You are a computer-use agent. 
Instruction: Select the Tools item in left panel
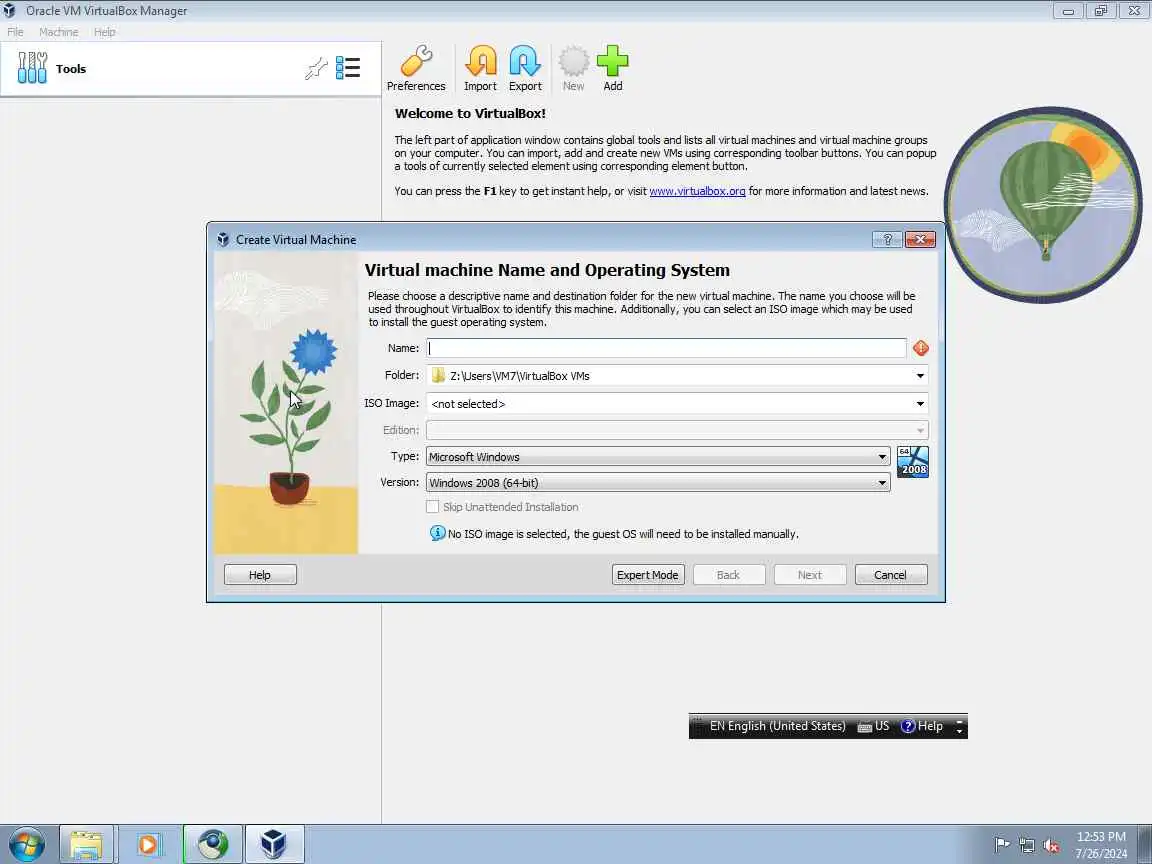click(190, 68)
